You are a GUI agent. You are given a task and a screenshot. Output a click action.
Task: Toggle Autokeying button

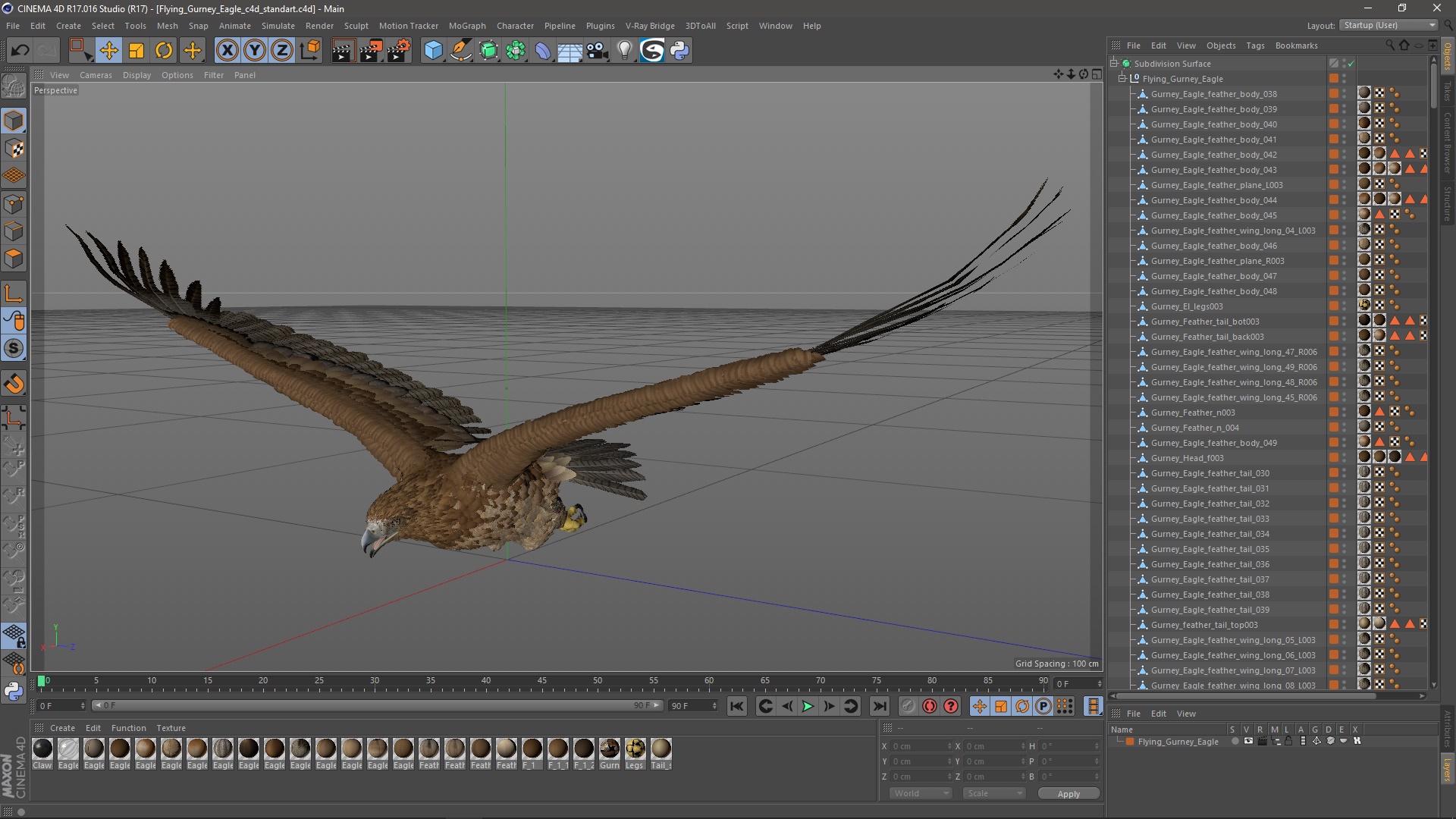click(x=930, y=707)
